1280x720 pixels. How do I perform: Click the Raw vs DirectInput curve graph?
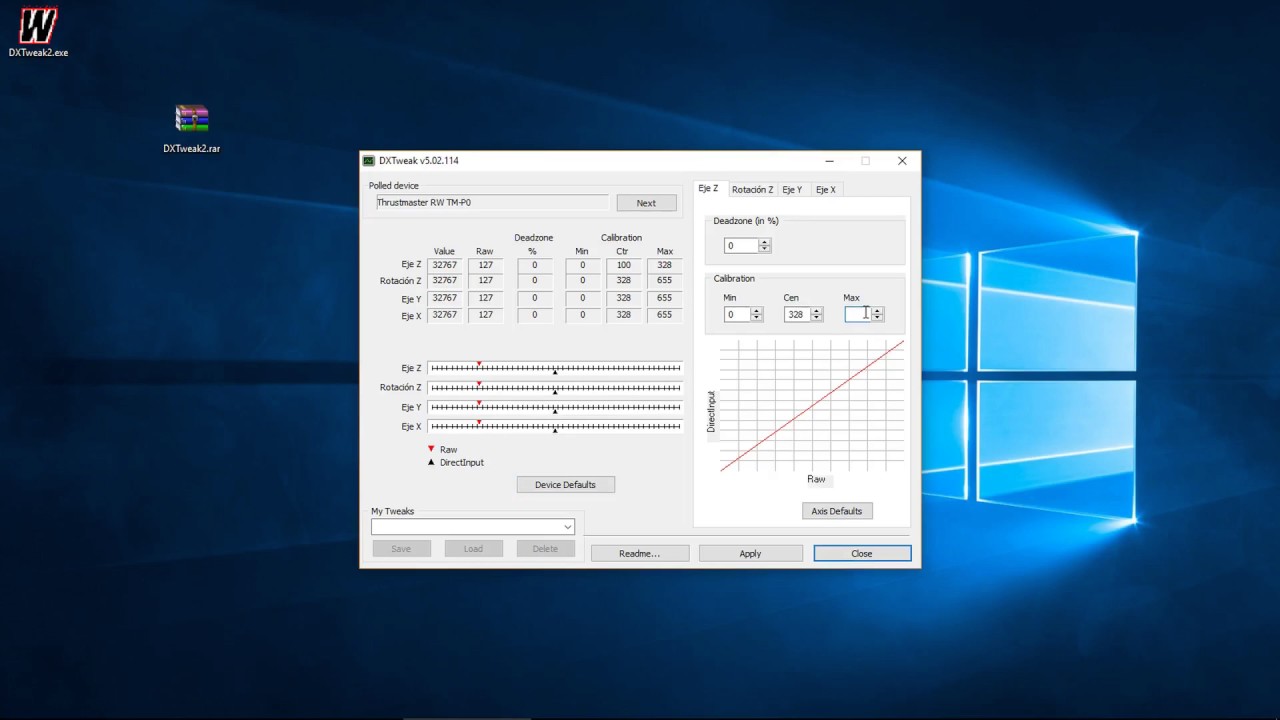[x=812, y=406]
